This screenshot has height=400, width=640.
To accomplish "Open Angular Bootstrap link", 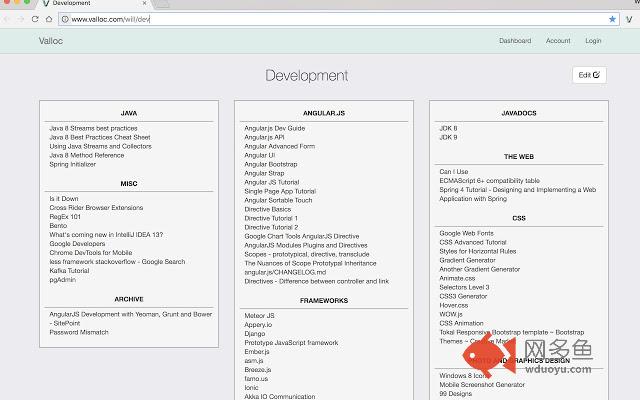I will click(271, 164).
